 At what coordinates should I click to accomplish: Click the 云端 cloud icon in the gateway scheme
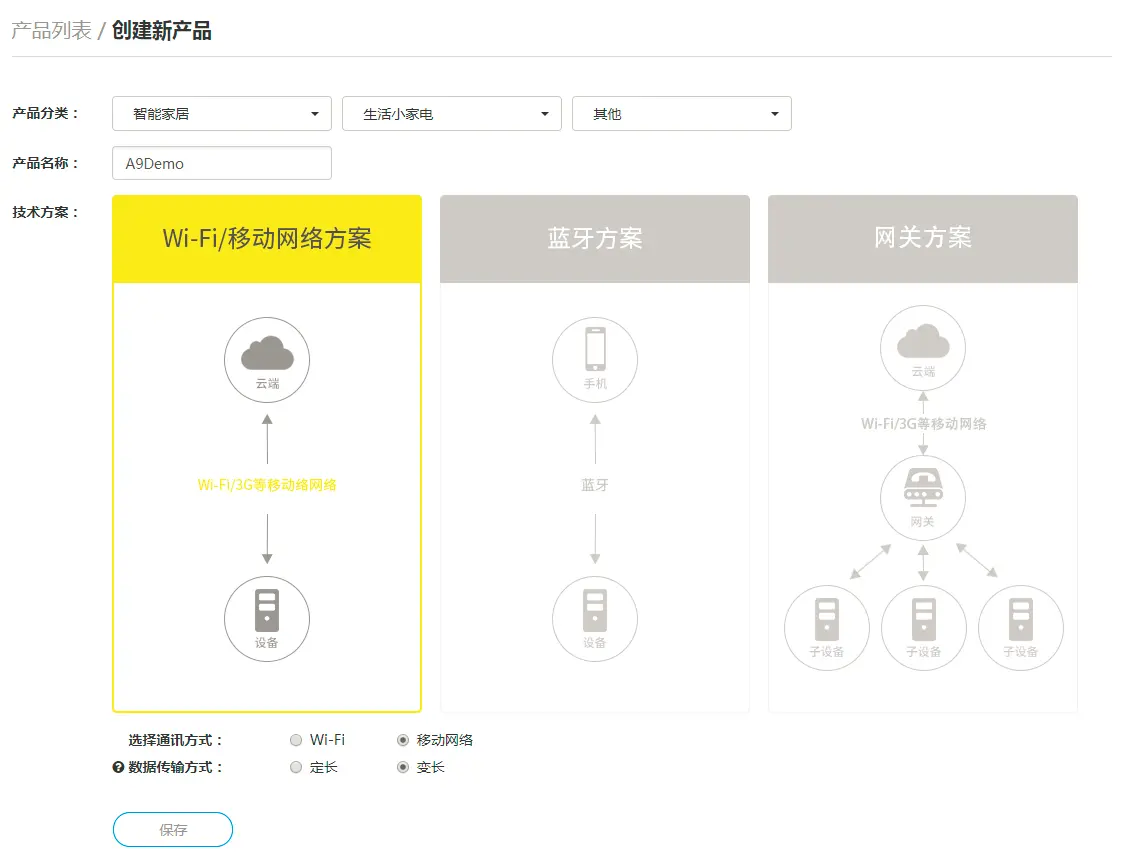point(923,348)
